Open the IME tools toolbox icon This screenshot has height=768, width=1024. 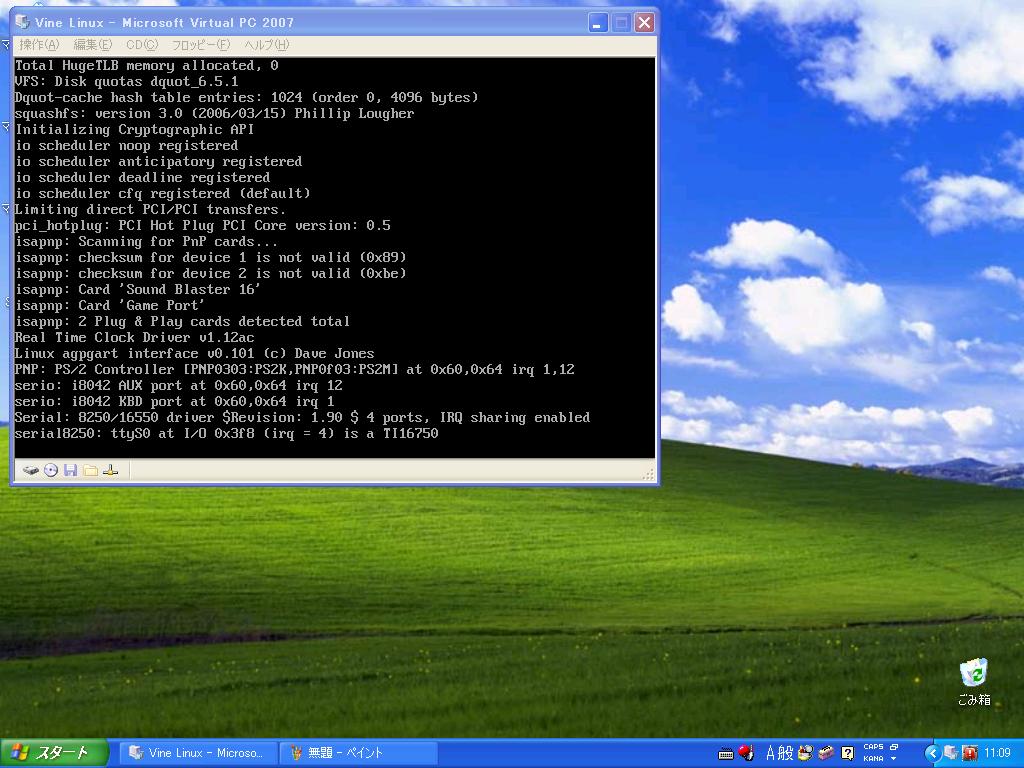[x=826, y=753]
